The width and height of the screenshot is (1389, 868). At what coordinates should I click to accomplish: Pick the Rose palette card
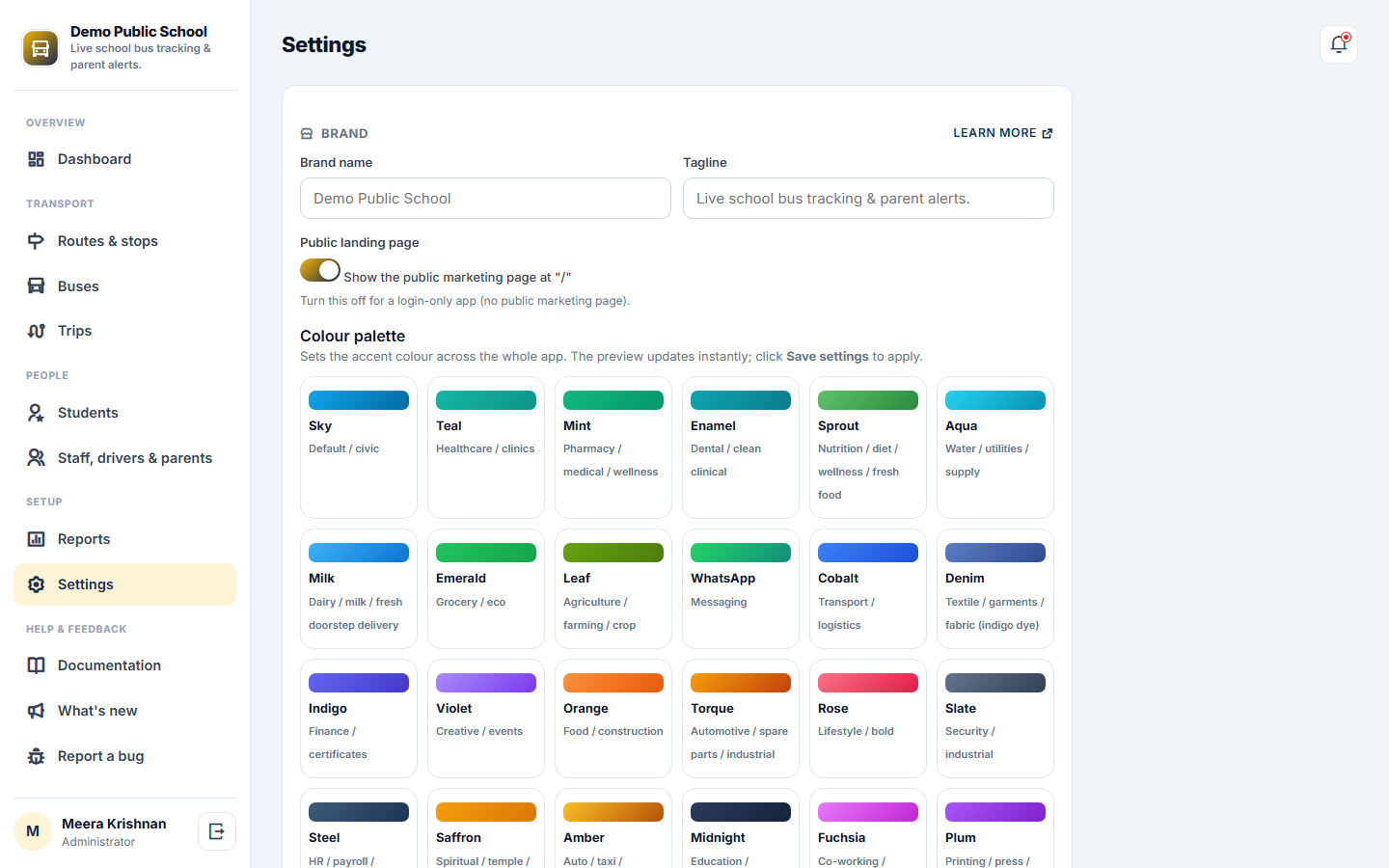click(x=868, y=719)
